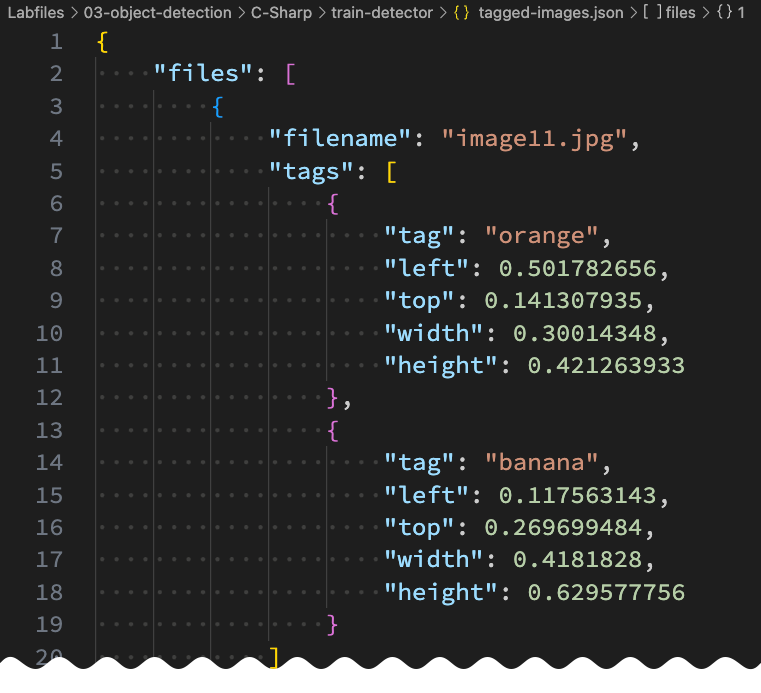This screenshot has width=761, height=693.
Task: Click the blue opening brace on line 3
Action: click(x=218, y=107)
